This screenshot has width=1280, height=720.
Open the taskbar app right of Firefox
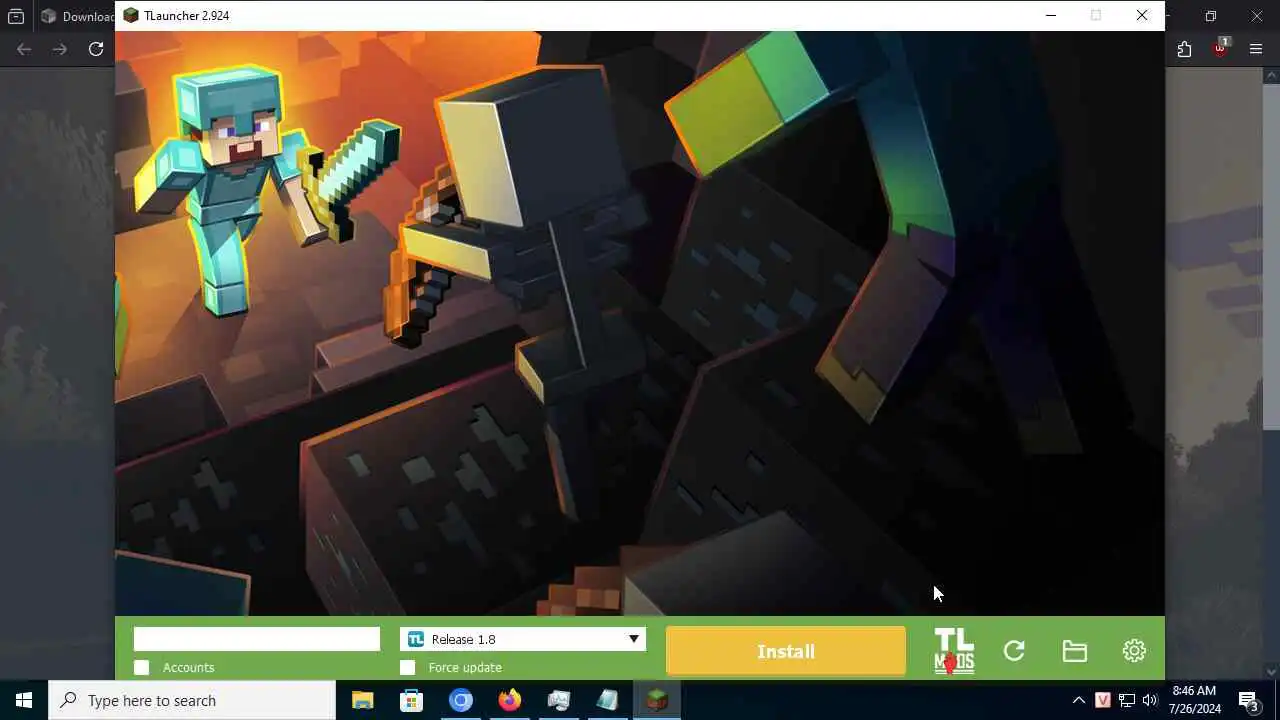558,700
